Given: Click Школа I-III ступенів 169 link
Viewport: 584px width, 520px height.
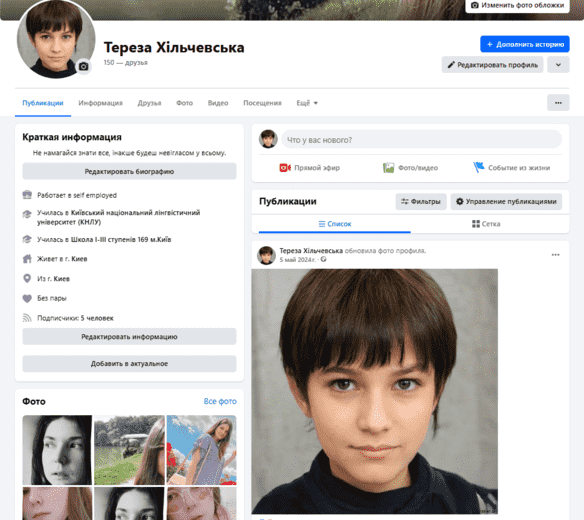Looking at the screenshot, I should coord(121,240).
